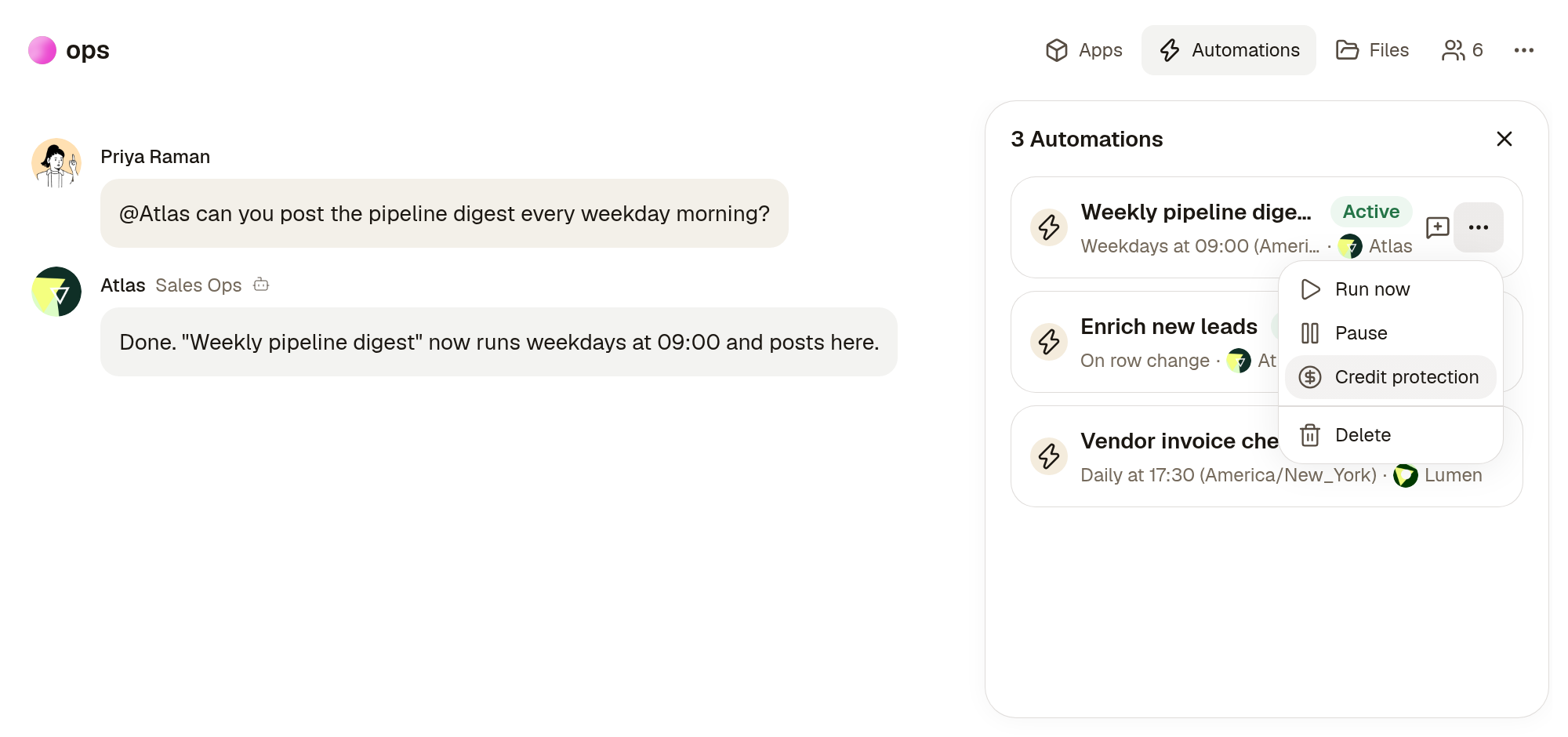Show the 6 channel members
This screenshot has width=1568, height=737.
1462,50
